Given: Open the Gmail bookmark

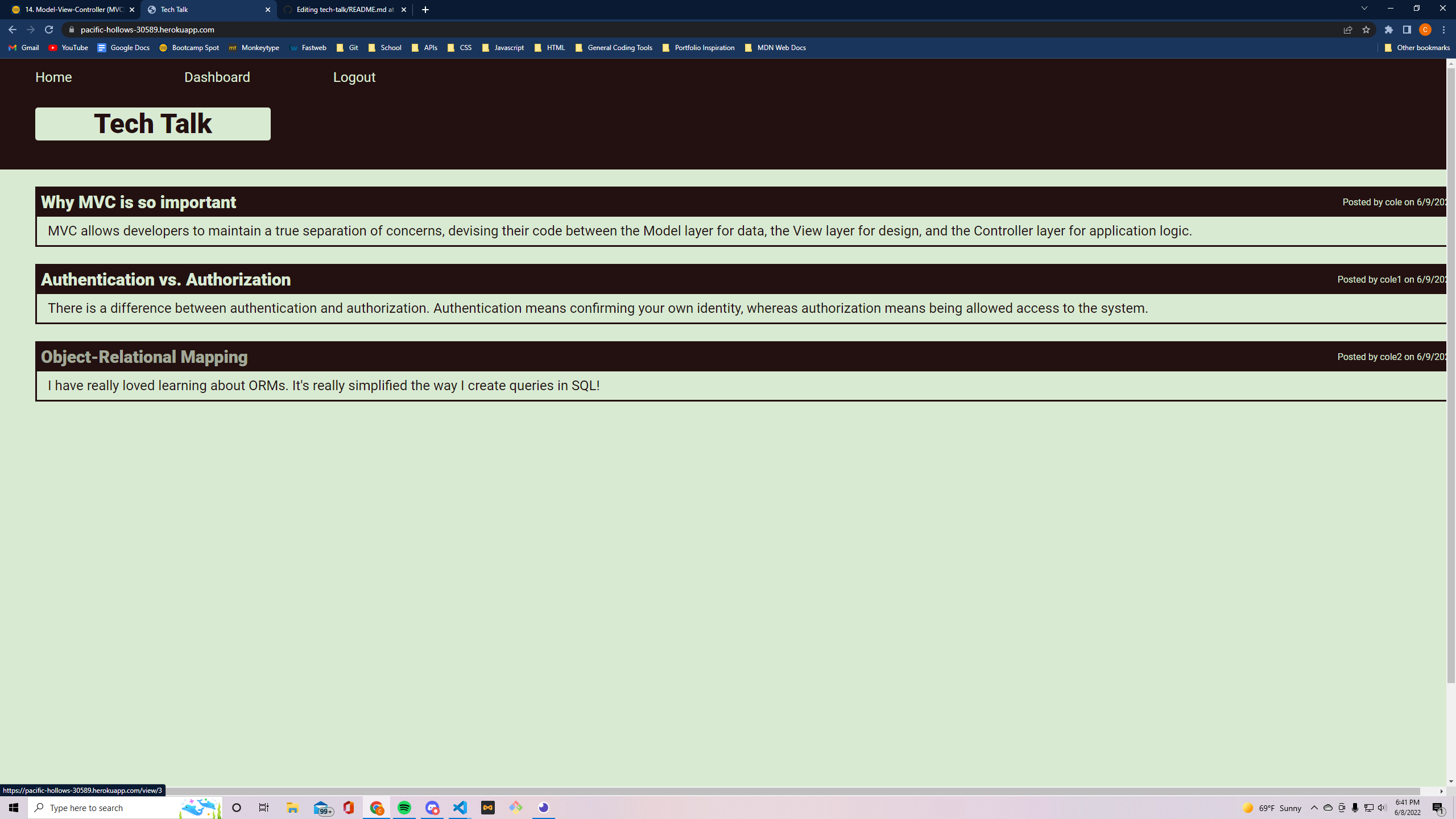Looking at the screenshot, I should (x=24, y=48).
